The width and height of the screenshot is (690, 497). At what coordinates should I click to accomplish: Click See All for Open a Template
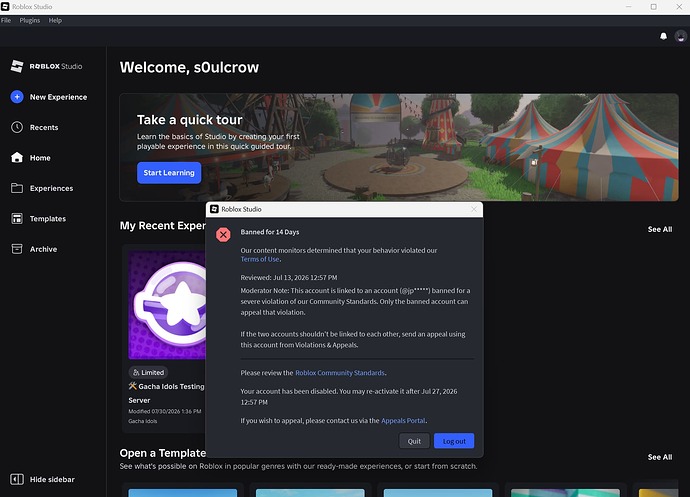(660, 457)
